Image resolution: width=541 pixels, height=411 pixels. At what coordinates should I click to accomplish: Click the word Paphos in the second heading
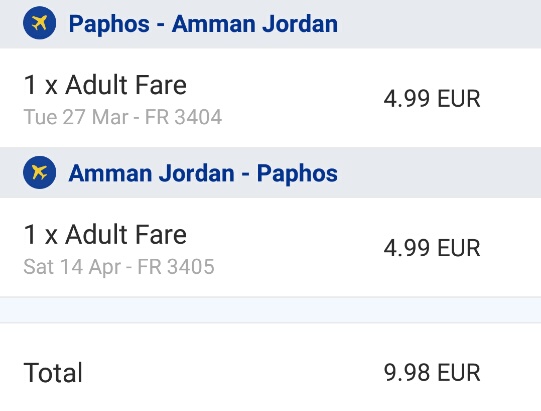pos(297,174)
